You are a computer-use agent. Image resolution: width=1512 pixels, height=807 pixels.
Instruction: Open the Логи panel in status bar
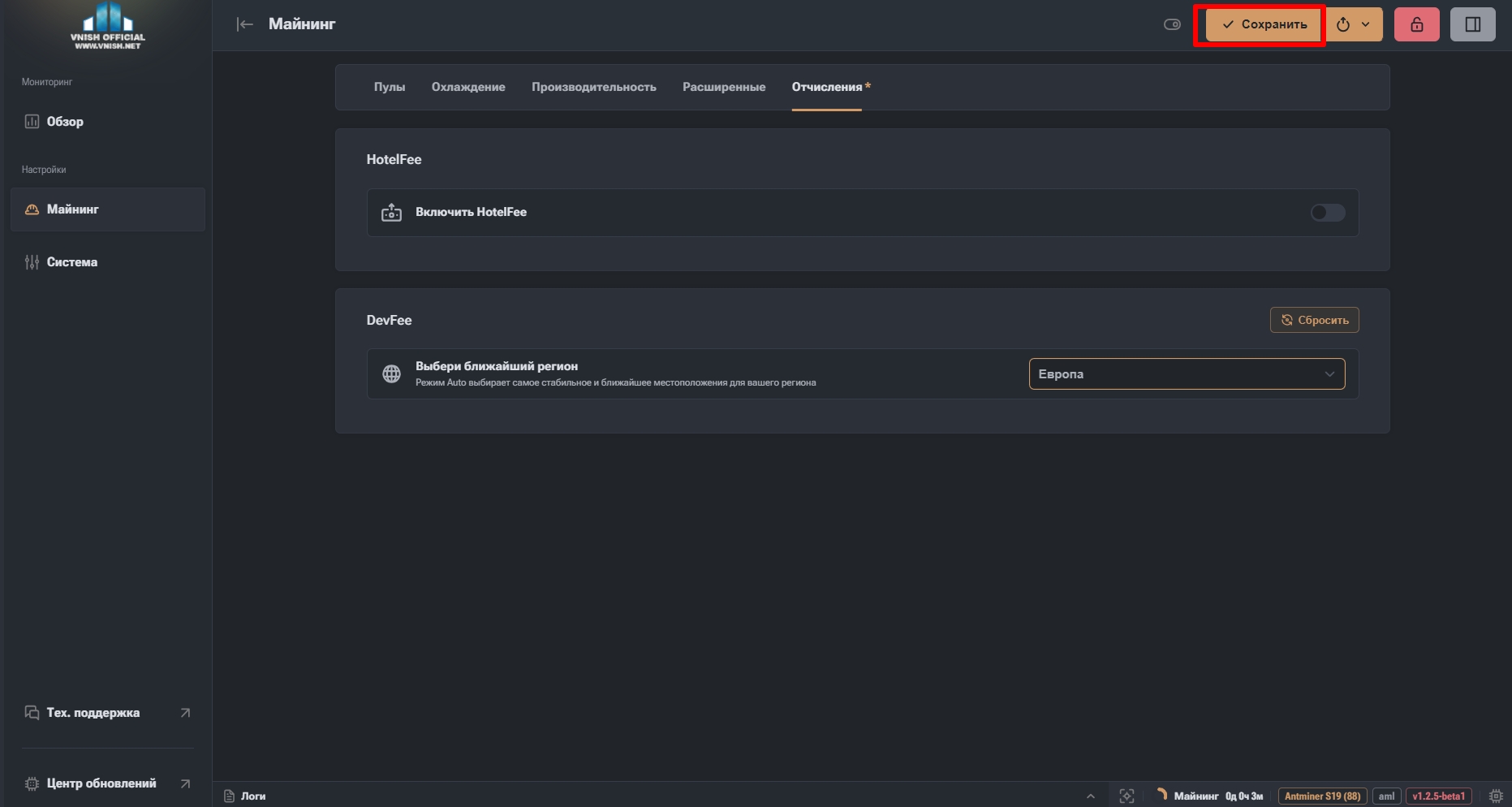245,796
